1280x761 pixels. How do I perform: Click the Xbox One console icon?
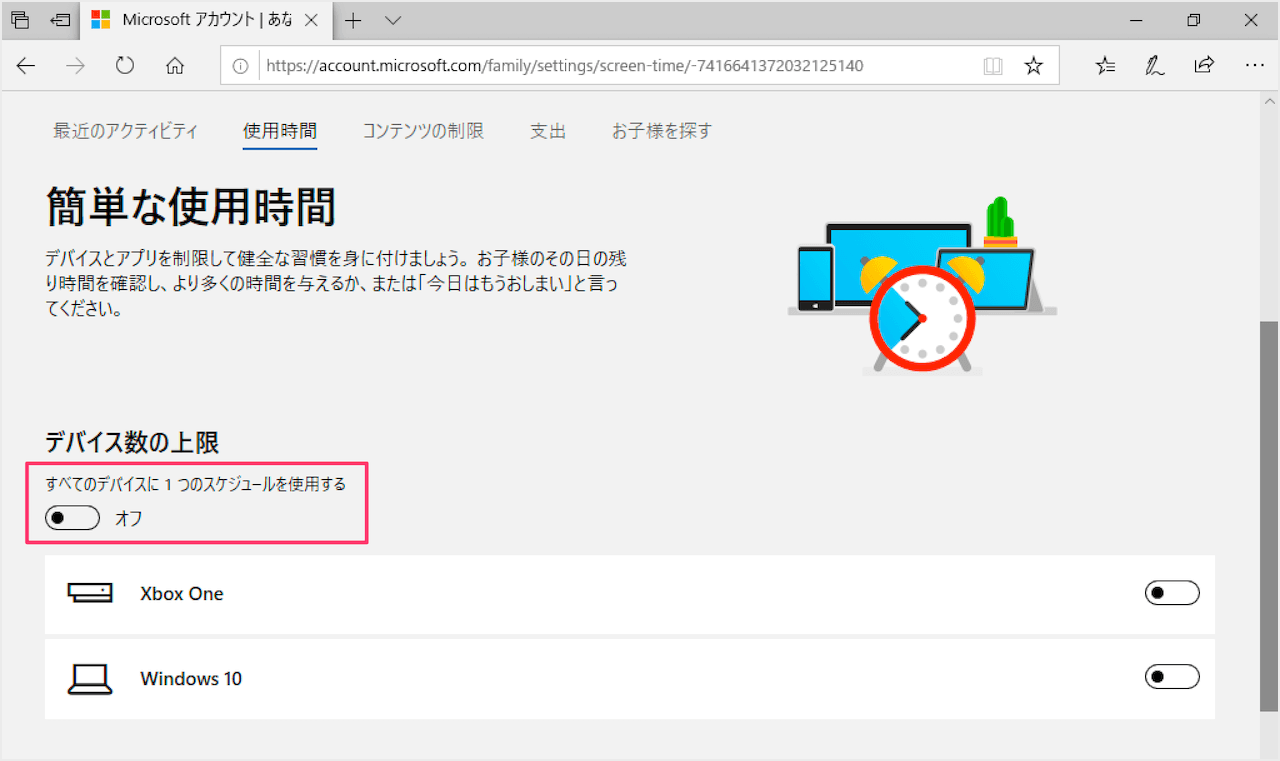[x=90, y=593]
